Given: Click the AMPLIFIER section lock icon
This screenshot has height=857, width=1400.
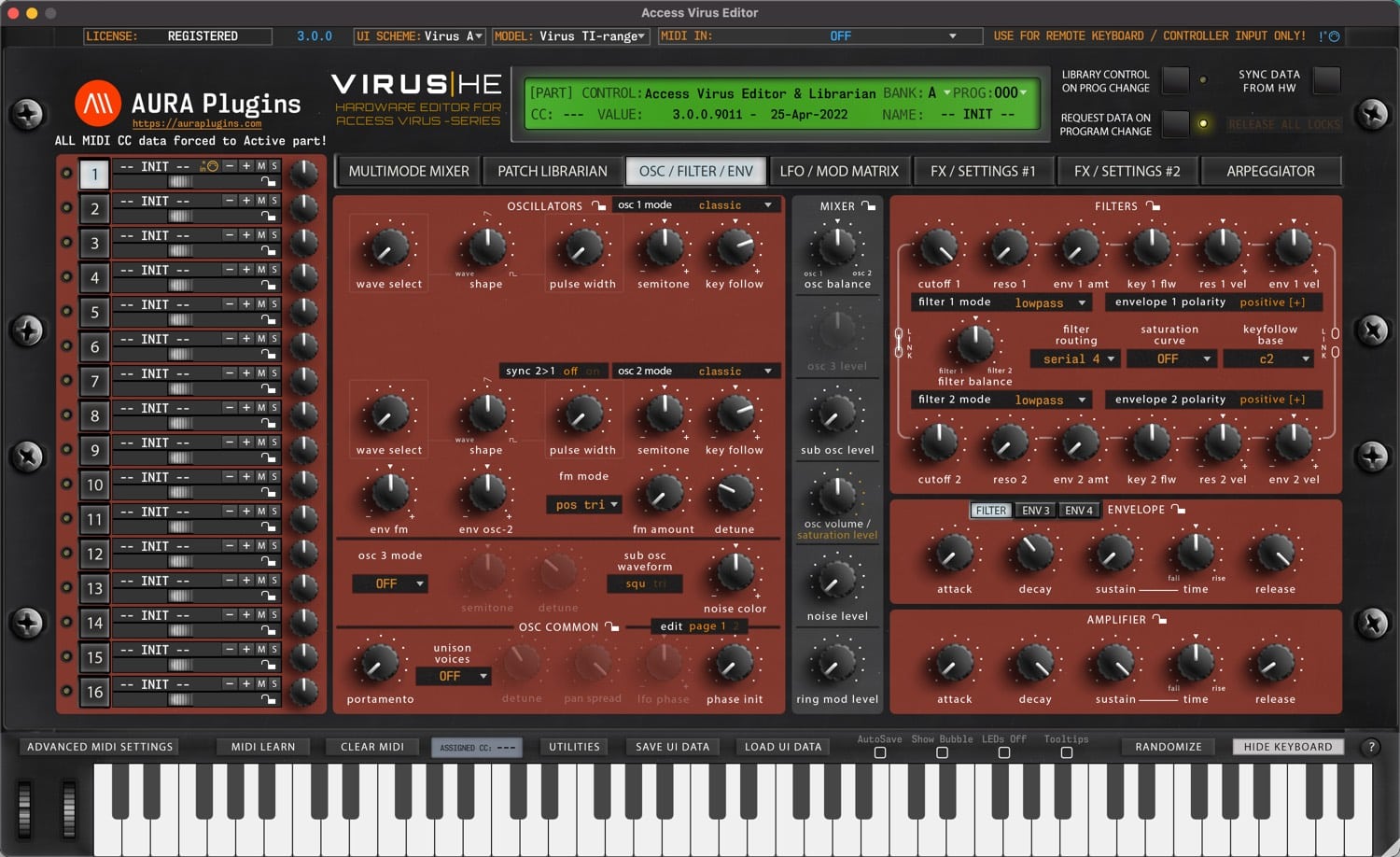Looking at the screenshot, I should point(1159,619).
